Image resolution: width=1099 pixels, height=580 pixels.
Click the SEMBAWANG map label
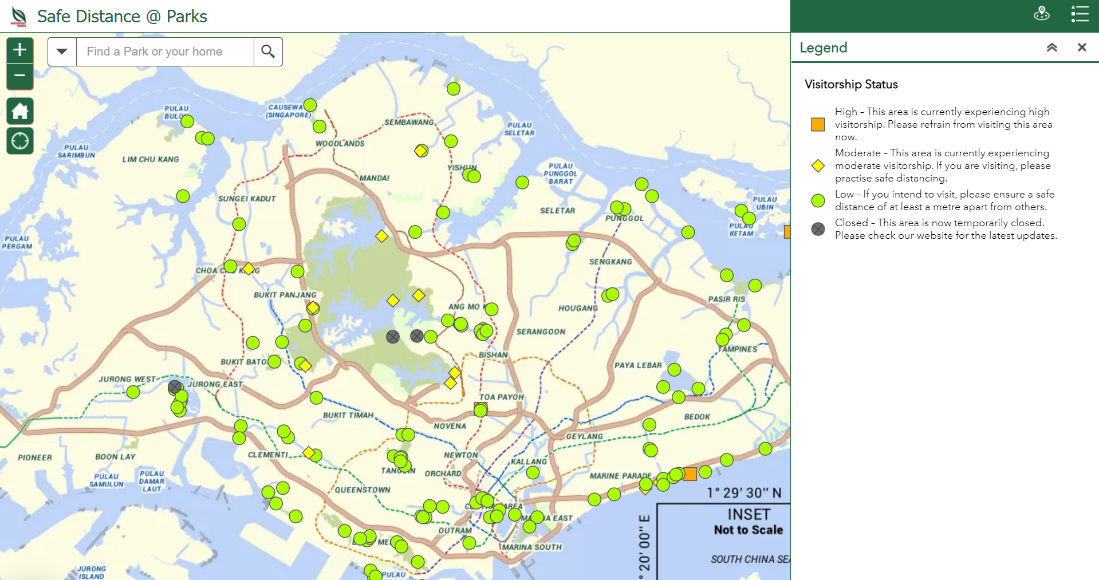pos(409,122)
